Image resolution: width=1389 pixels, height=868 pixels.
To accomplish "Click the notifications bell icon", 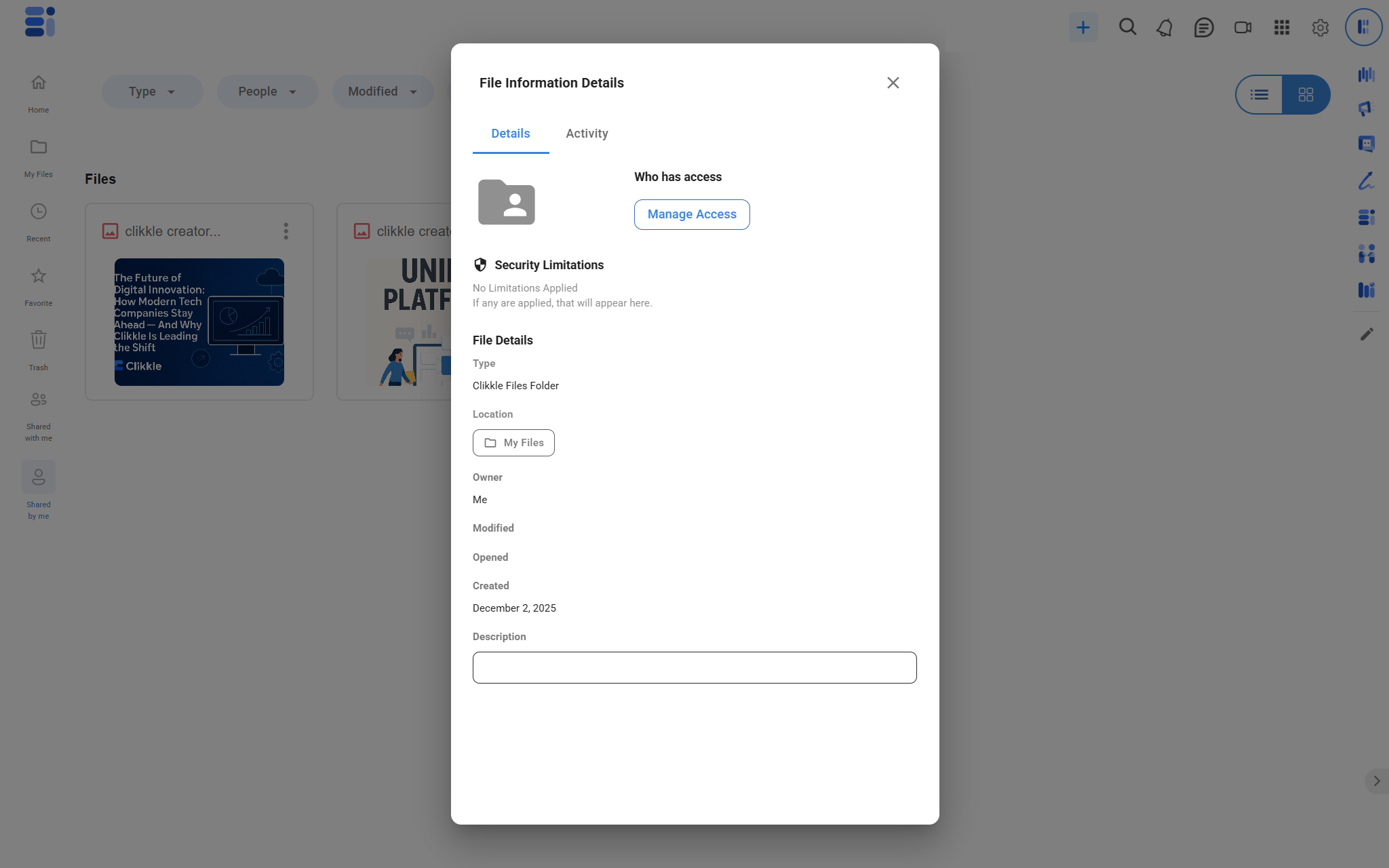I will 1165,28.
